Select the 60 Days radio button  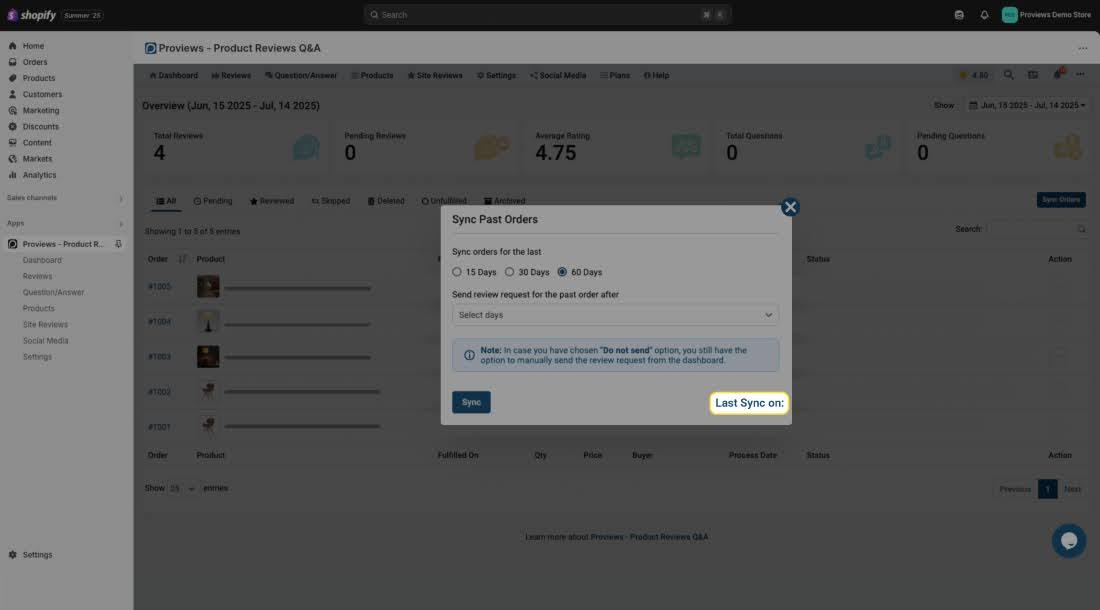(562, 272)
